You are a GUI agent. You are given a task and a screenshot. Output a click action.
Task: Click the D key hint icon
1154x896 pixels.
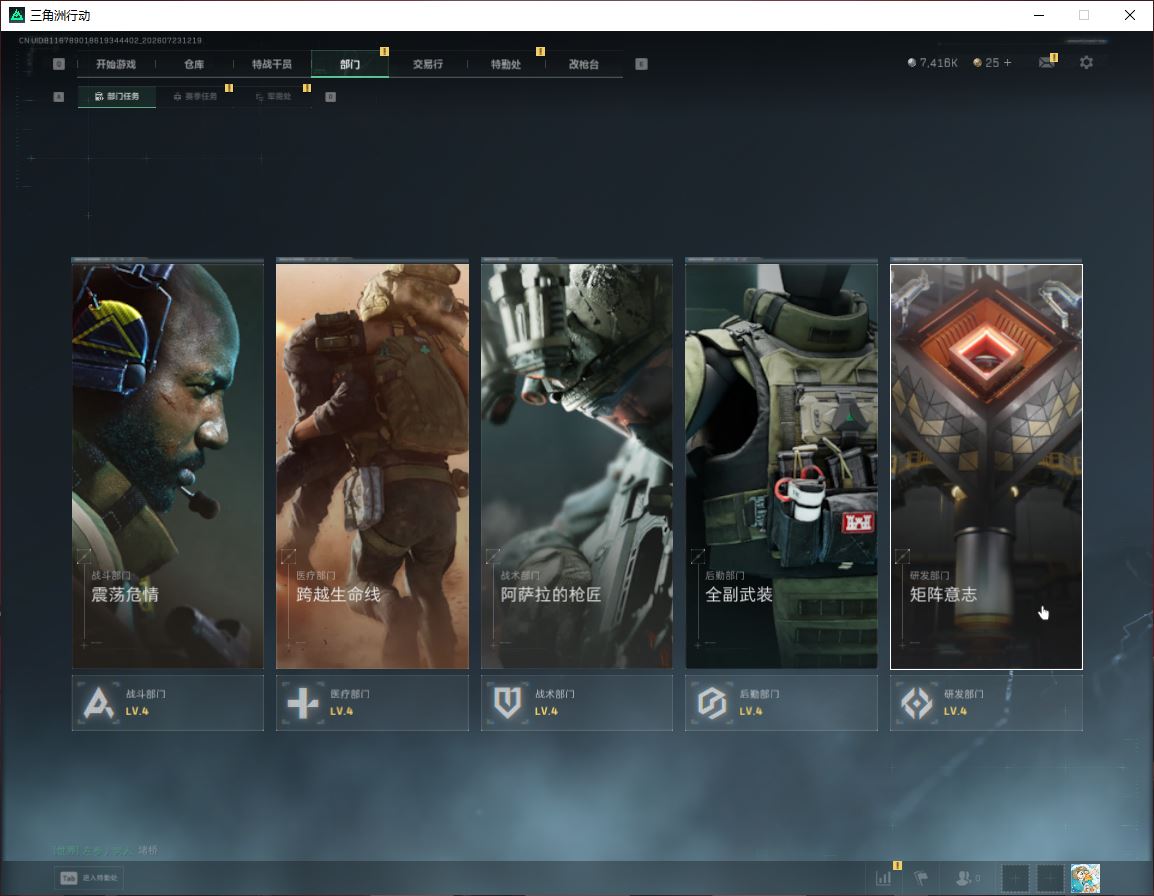point(330,96)
